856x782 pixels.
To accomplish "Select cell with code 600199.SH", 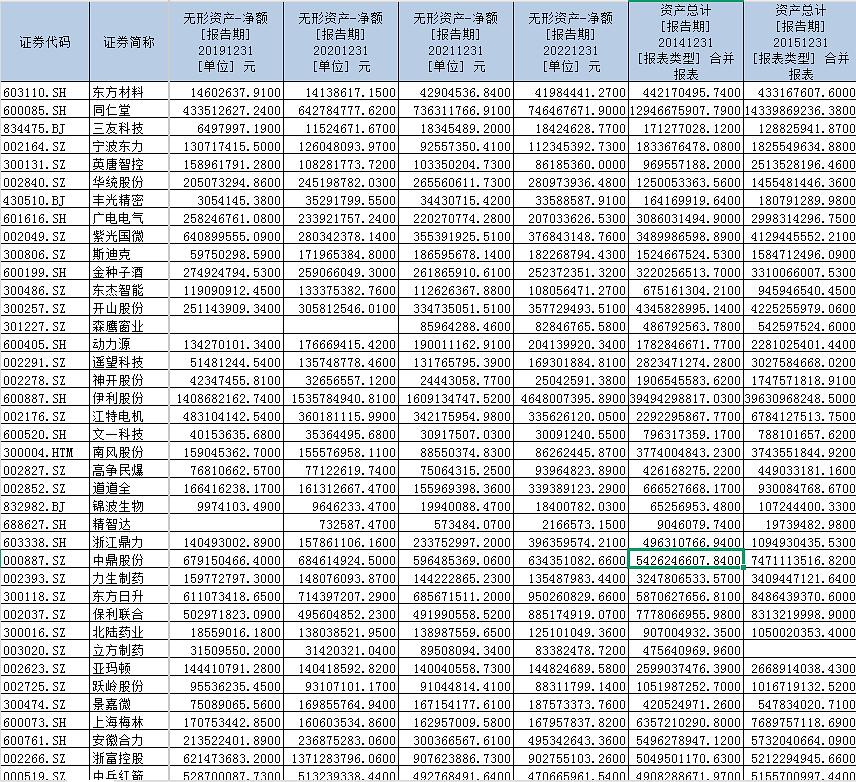I will click(45, 272).
